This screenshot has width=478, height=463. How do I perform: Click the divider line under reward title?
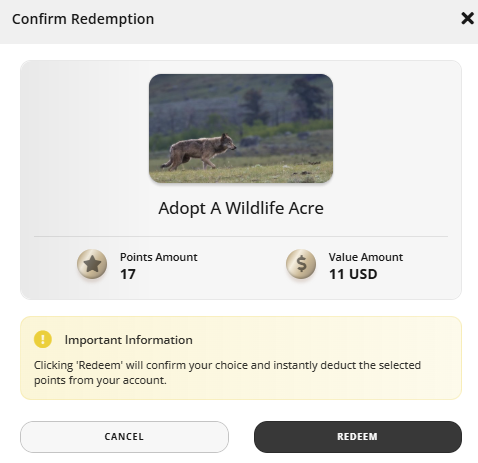coord(241,237)
